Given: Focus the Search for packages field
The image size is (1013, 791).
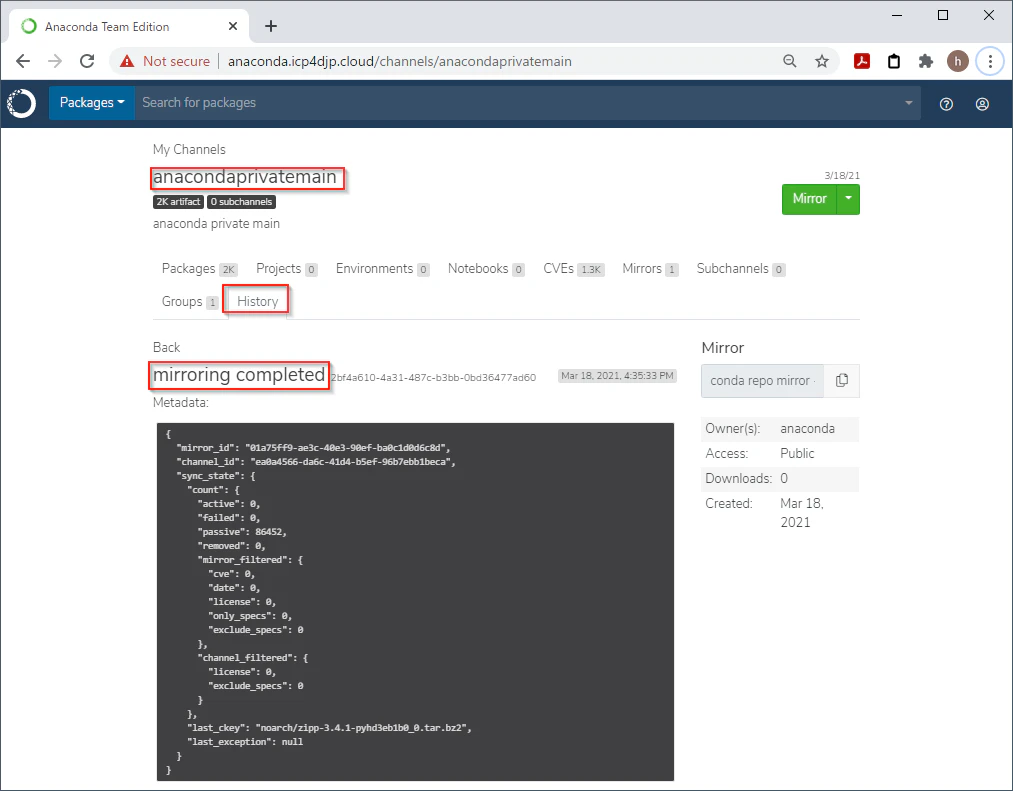Looking at the screenshot, I should click(517, 103).
